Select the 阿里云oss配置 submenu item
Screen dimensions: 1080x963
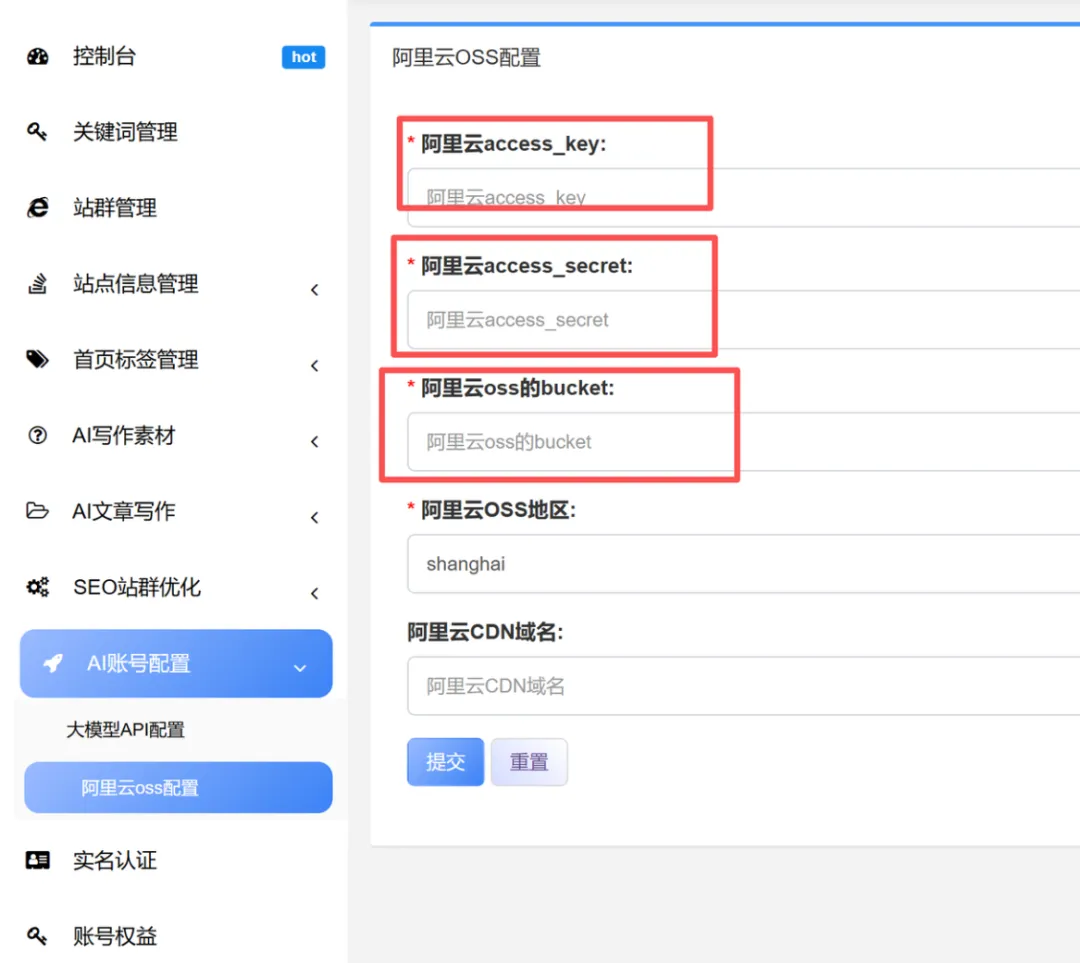point(178,787)
